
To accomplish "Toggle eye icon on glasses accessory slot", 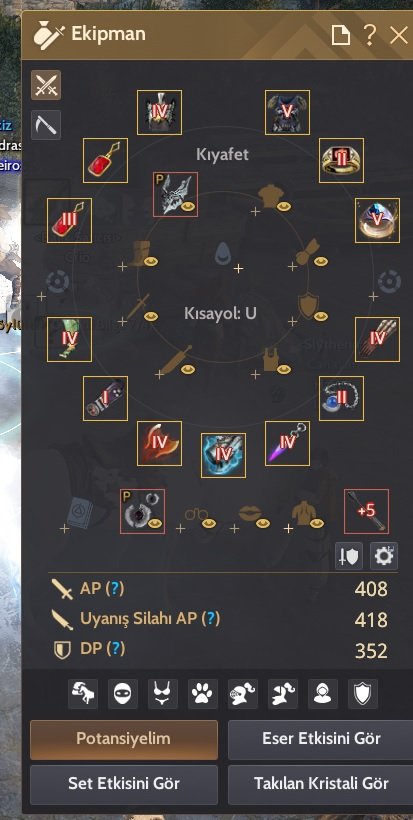I will click(x=209, y=523).
